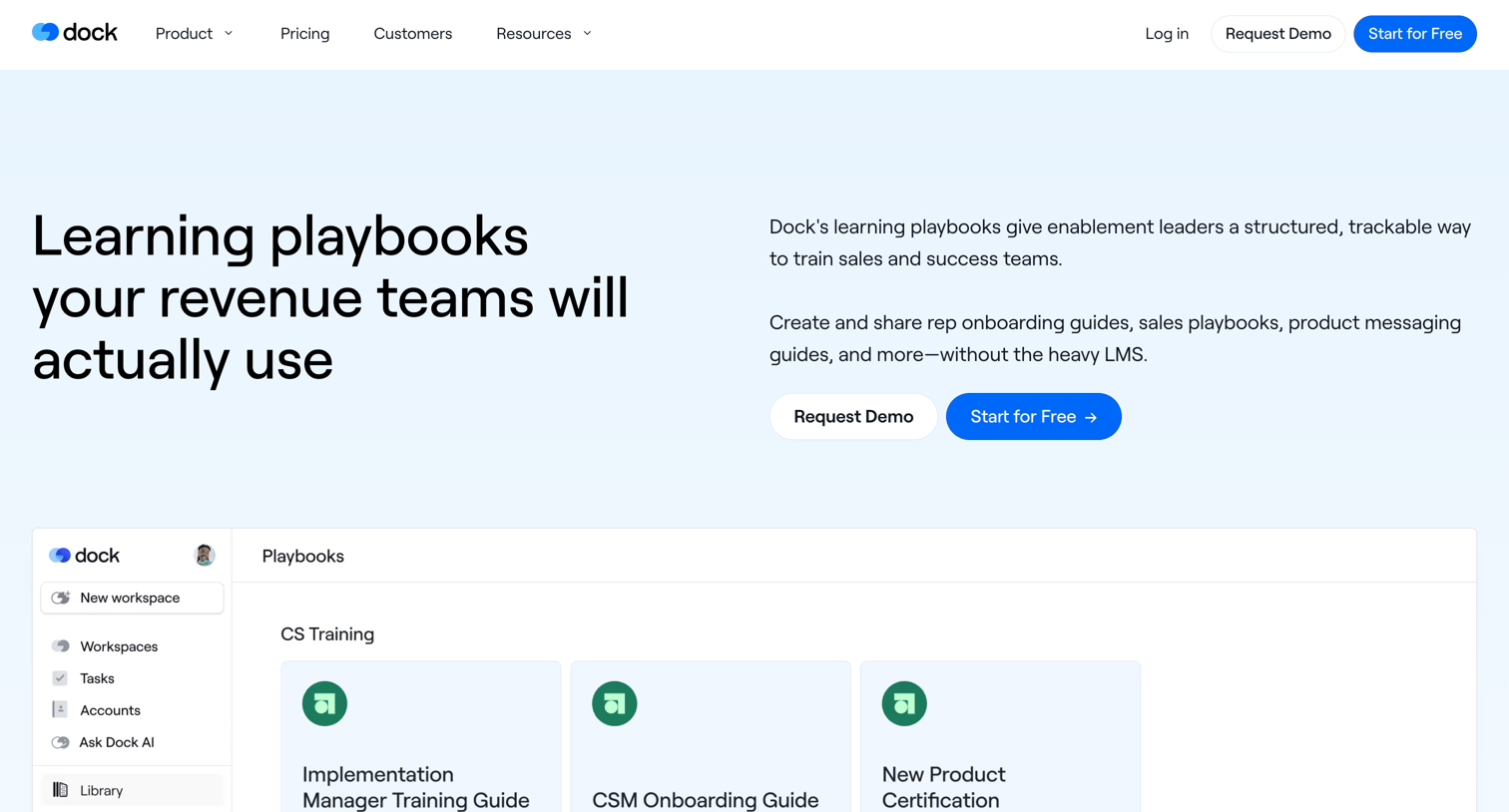Screen dimensions: 1509x812
Task: Click the paragraph starting "Dock's learning playbooks"
Action: pos(1120,242)
